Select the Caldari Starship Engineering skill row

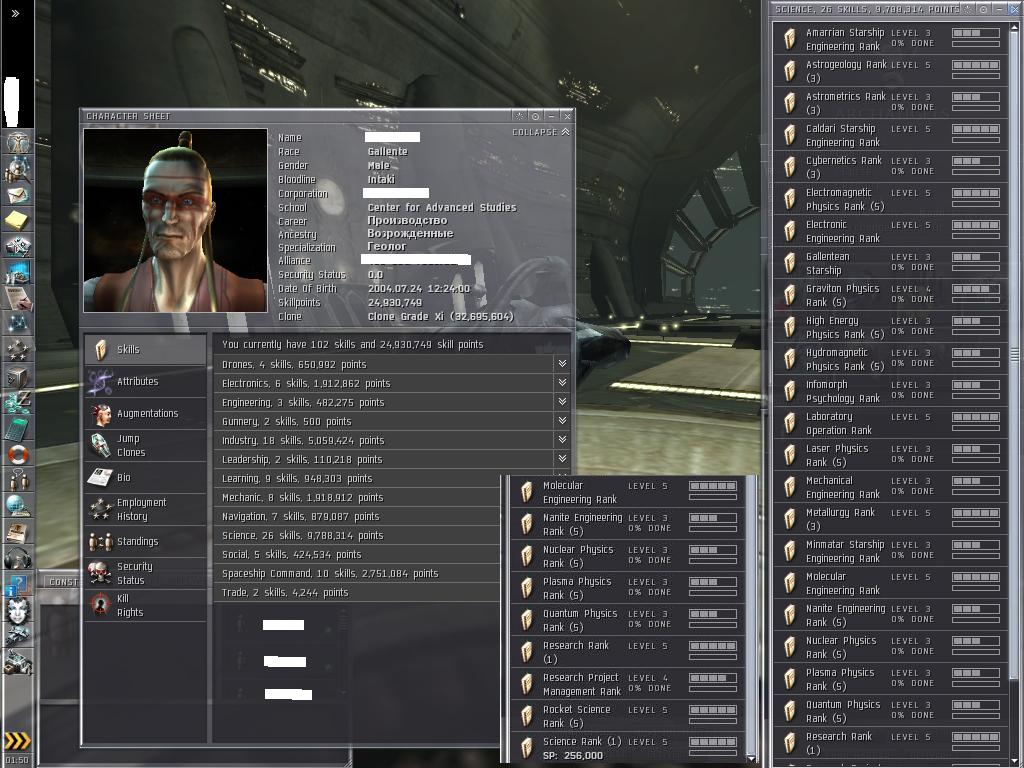tap(891, 135)
